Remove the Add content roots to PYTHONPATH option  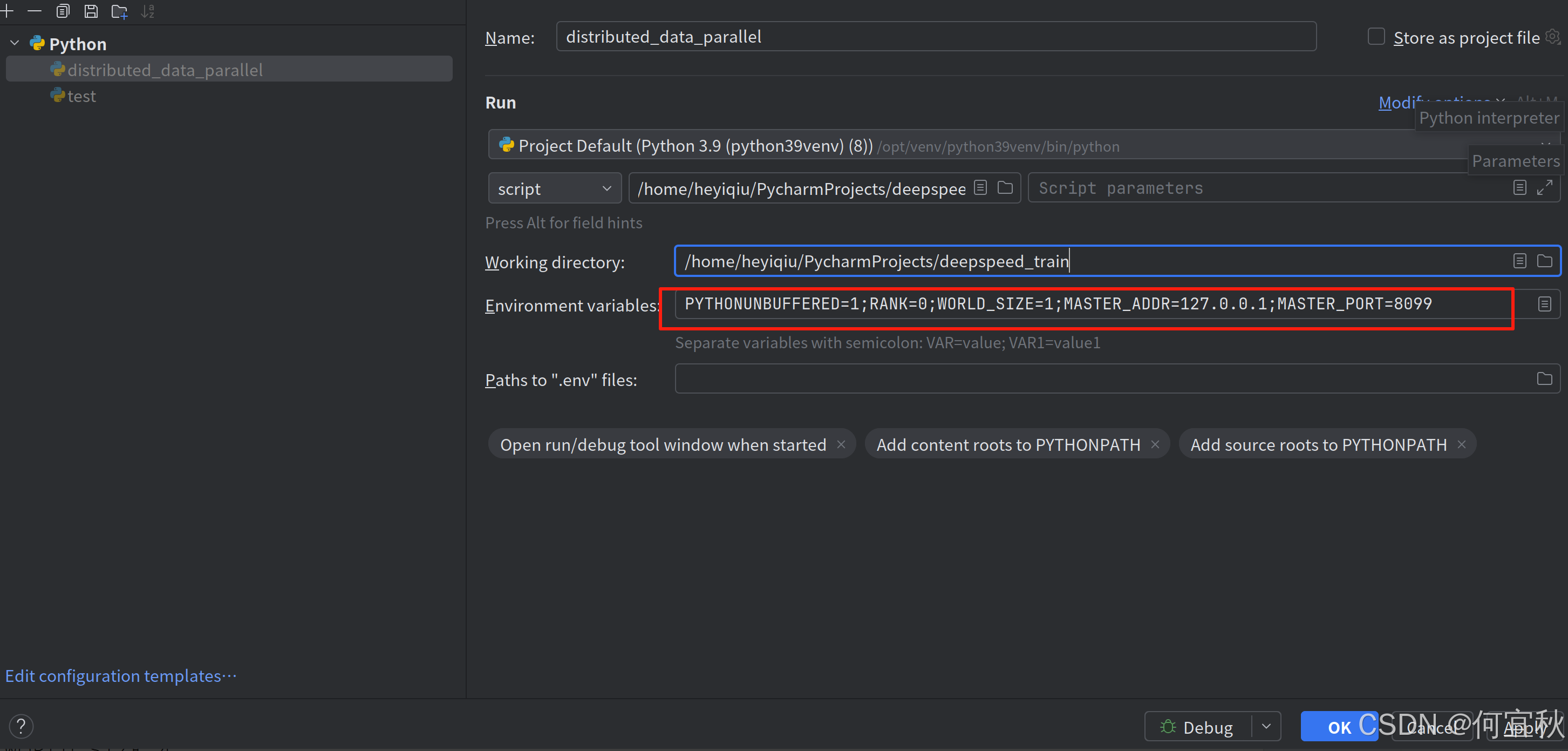pyautogui.click(x=1155, y=445)
